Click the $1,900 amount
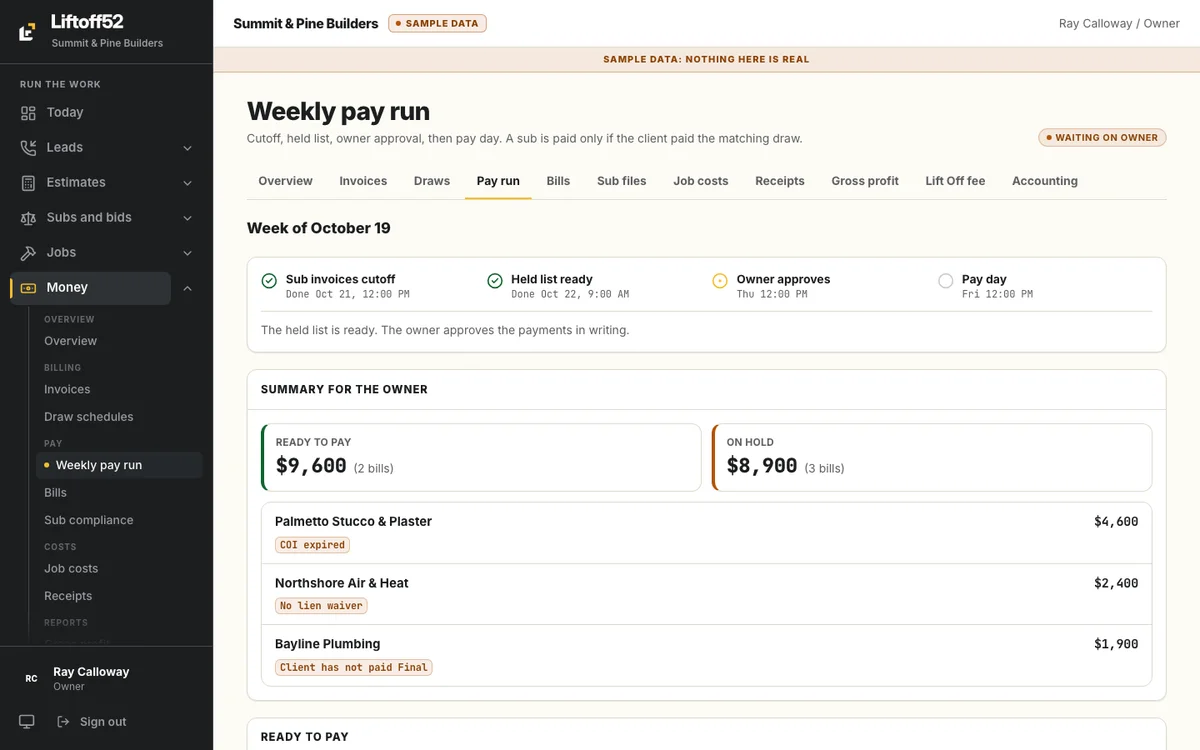This screenshot has height=750, width=1200. coord(1116,644)
